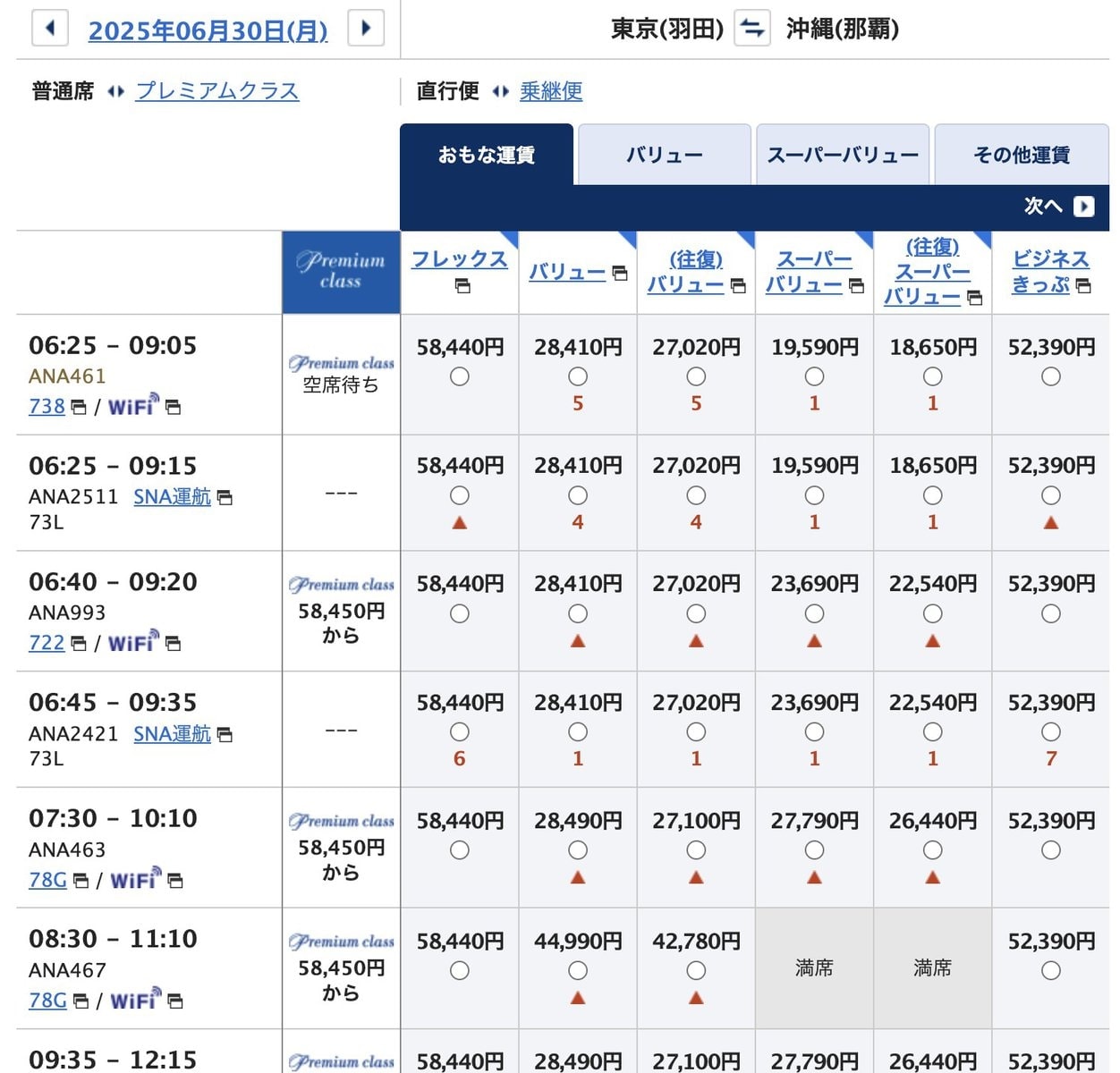Open popup icon next to 722 aircraft link
Viewport: 1120px width, 1073px height.
pyautogui.click(x=78, y=644)
